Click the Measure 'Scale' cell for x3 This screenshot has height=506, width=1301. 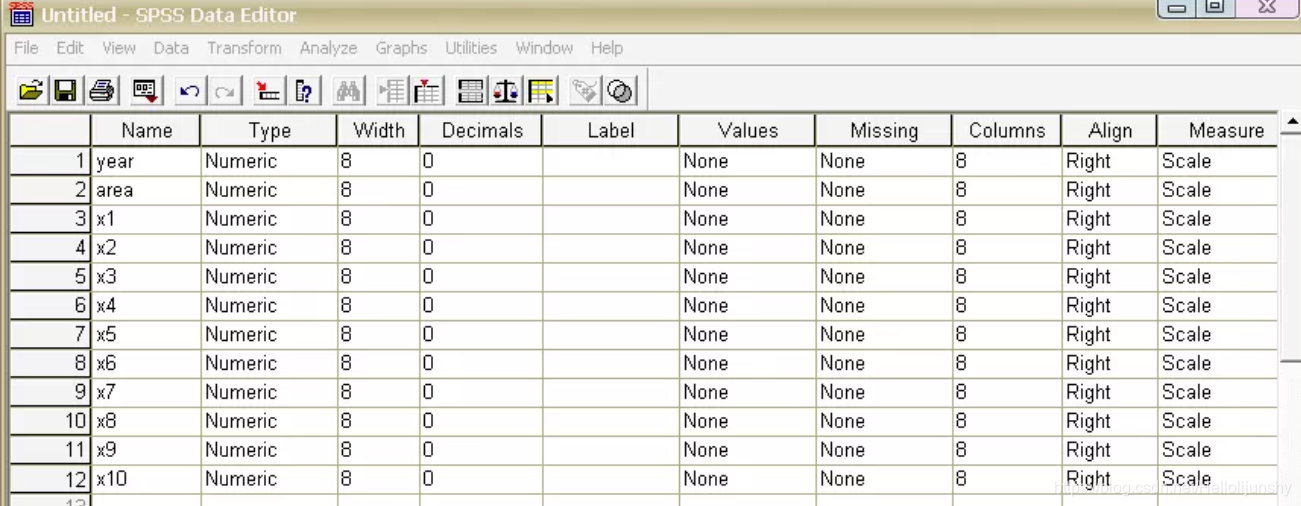[1218, 277]
